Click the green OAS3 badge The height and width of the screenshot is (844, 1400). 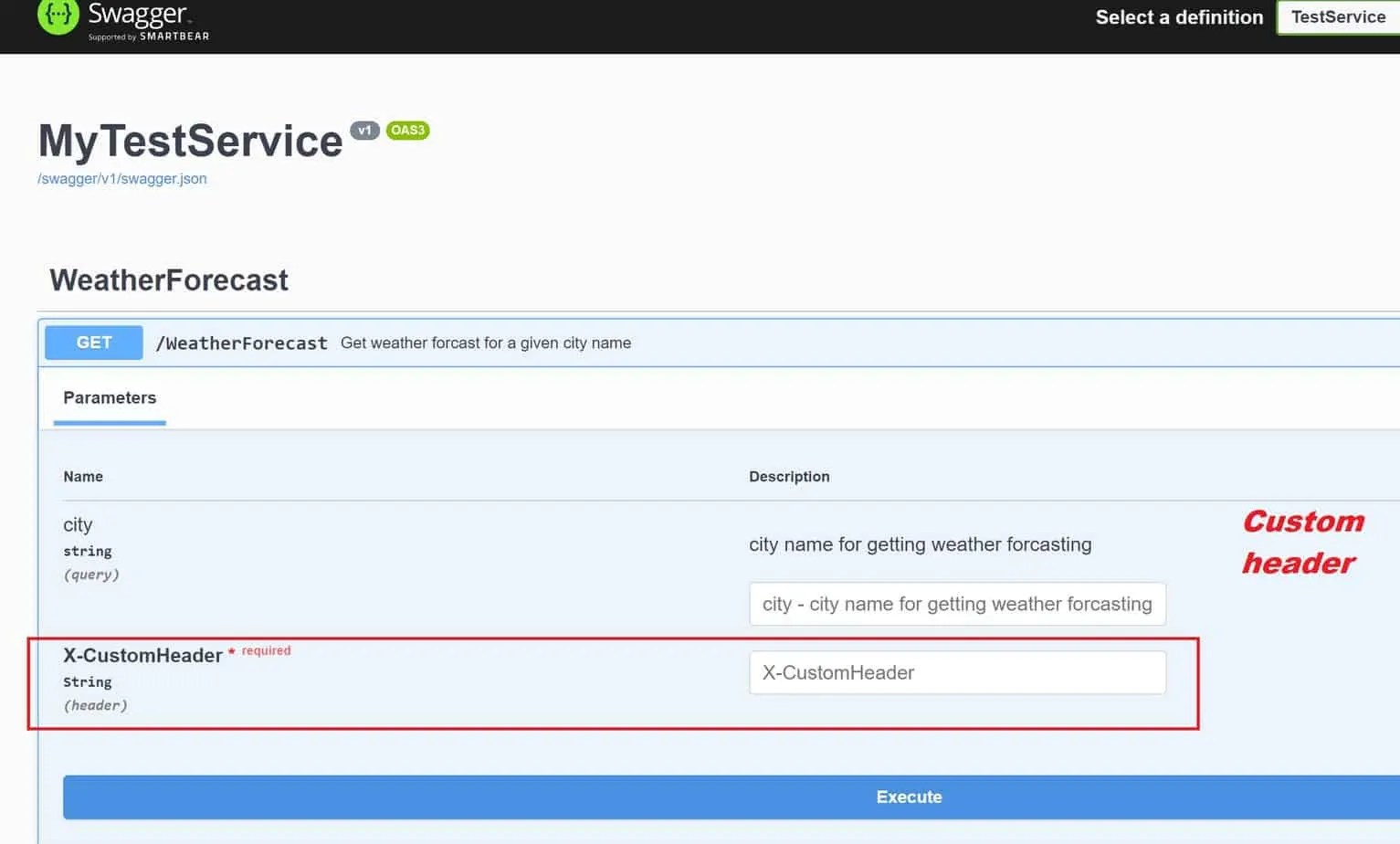click(407, 130)
